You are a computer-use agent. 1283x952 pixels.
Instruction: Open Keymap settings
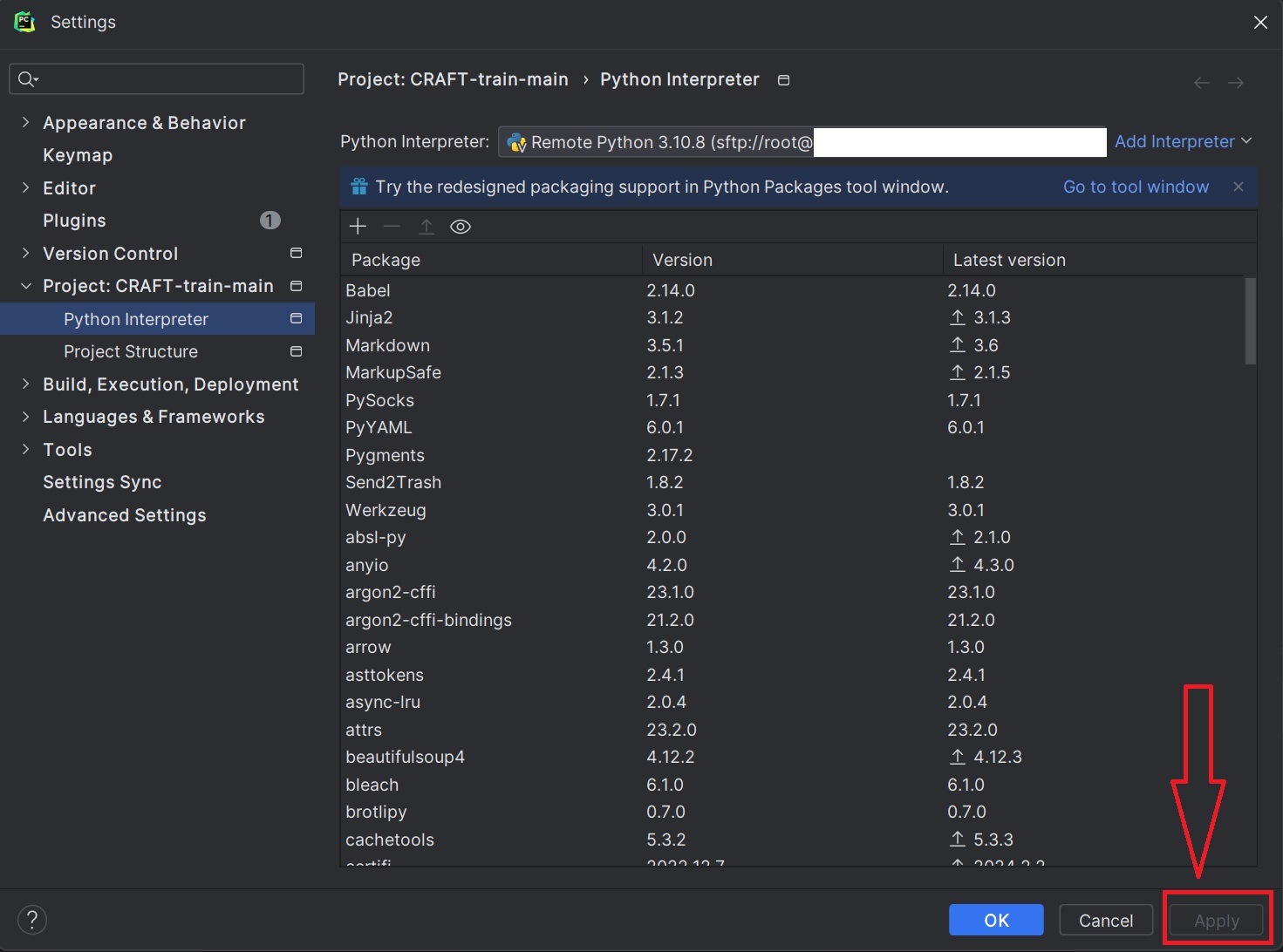(78, 155)
